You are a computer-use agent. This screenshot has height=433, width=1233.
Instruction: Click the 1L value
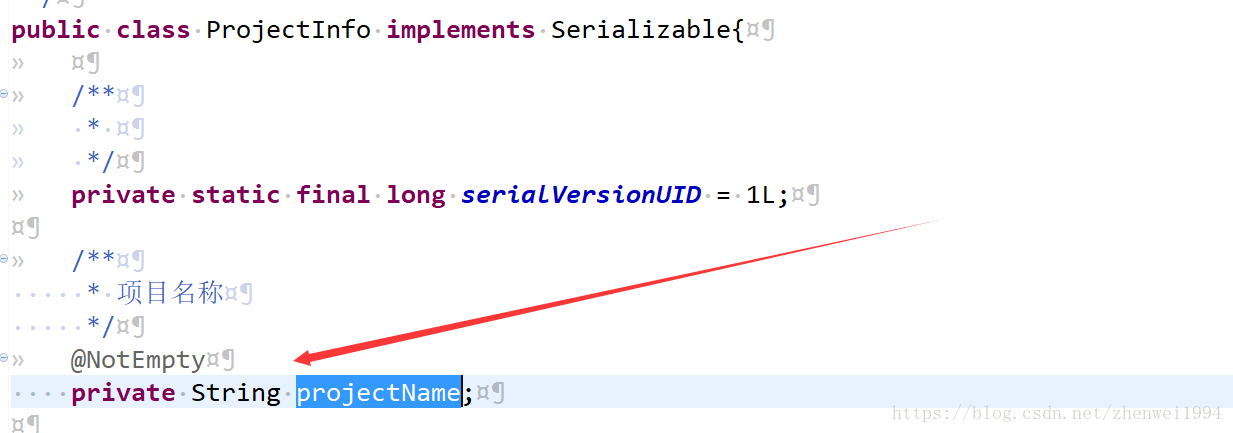point(761,195)
